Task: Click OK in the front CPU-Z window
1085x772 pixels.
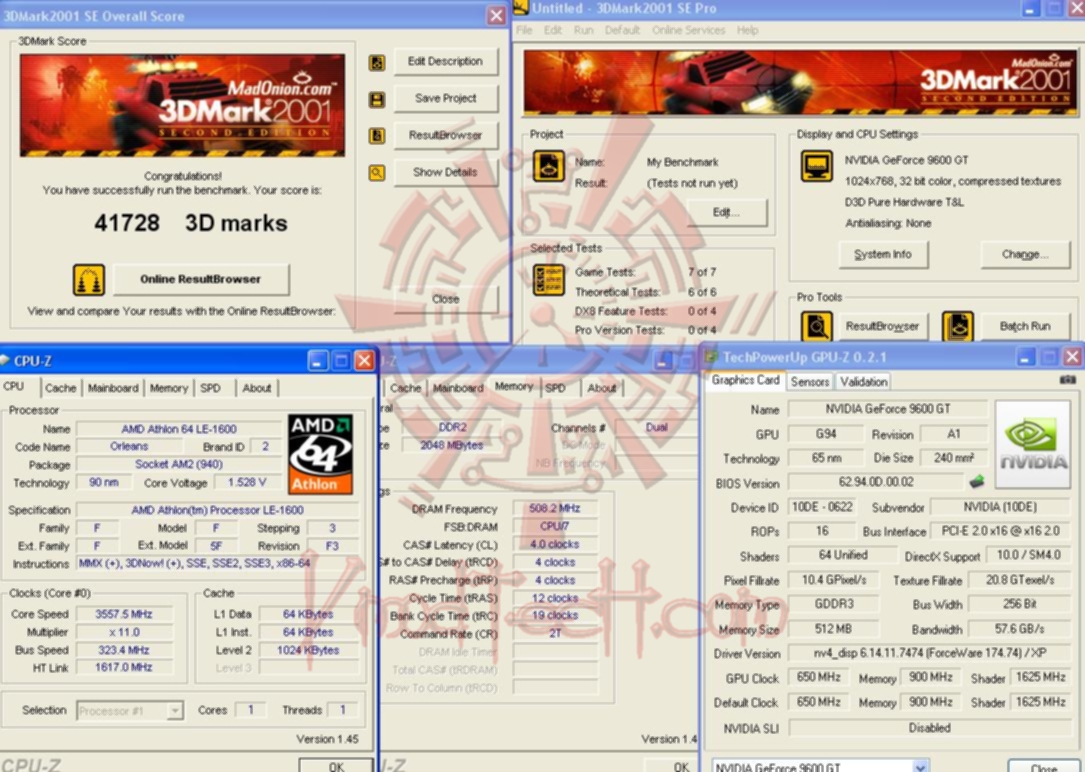Action: pos(336,765)
